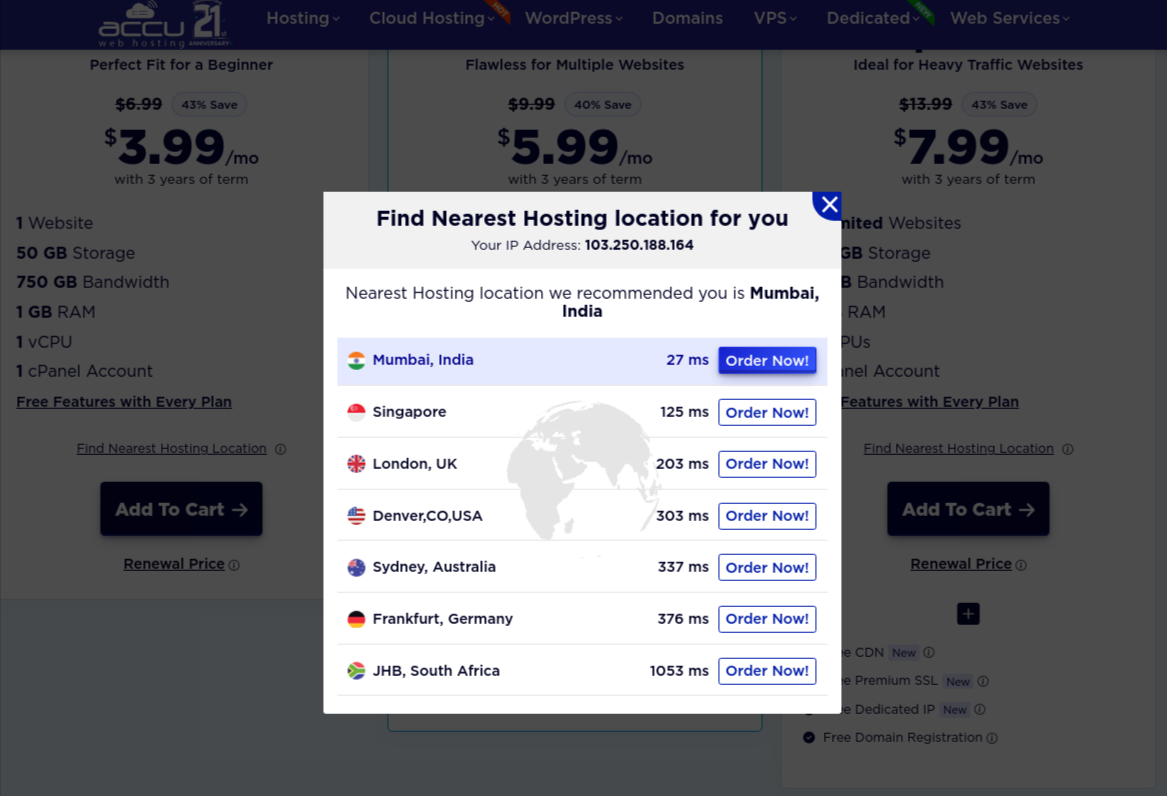This screenshot has width=1167, height=796.
Task: Open the Web Services menu
Action: point(1009,18)
